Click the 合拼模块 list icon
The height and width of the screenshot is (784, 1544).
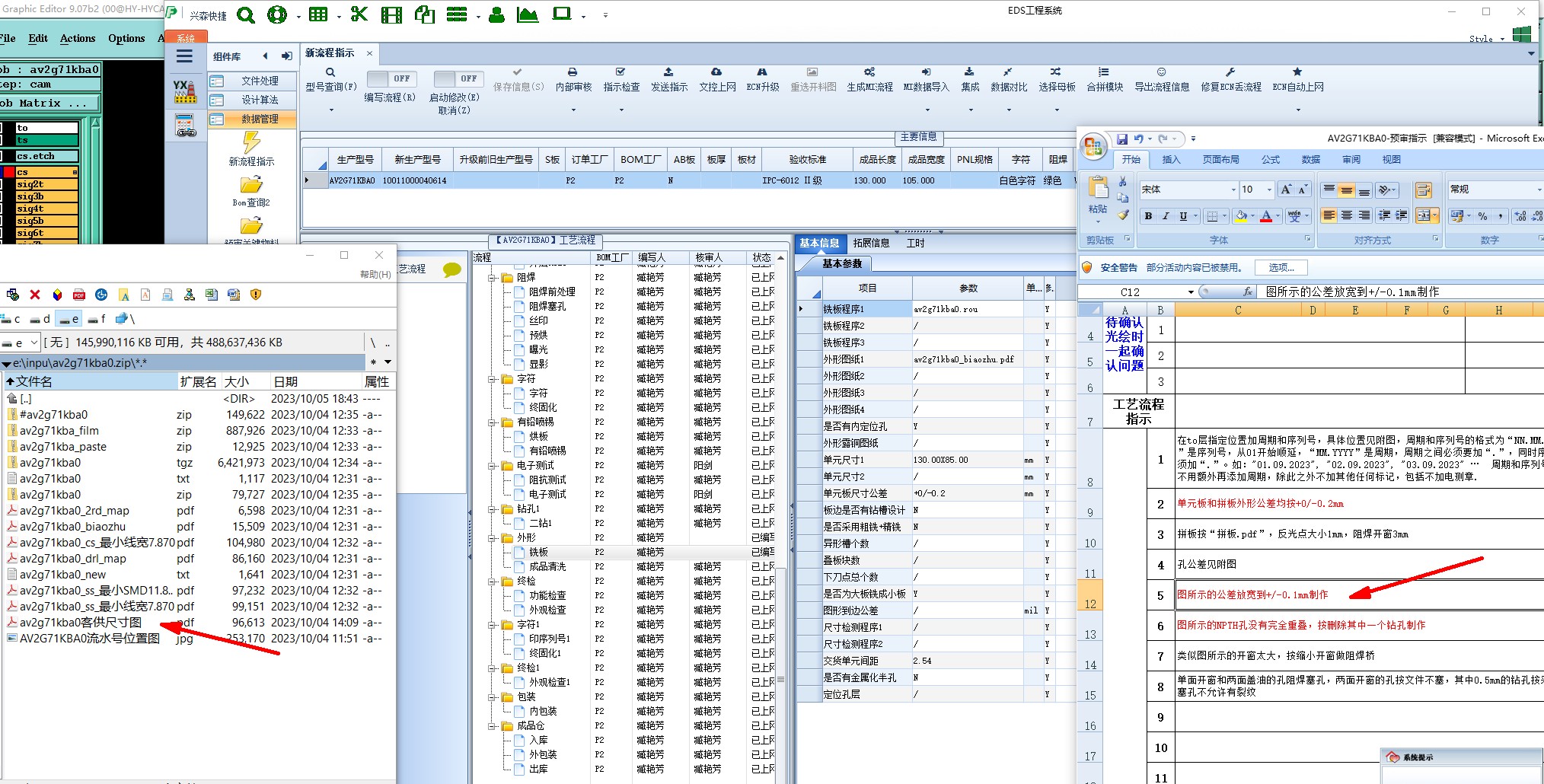coord(1104,72)
